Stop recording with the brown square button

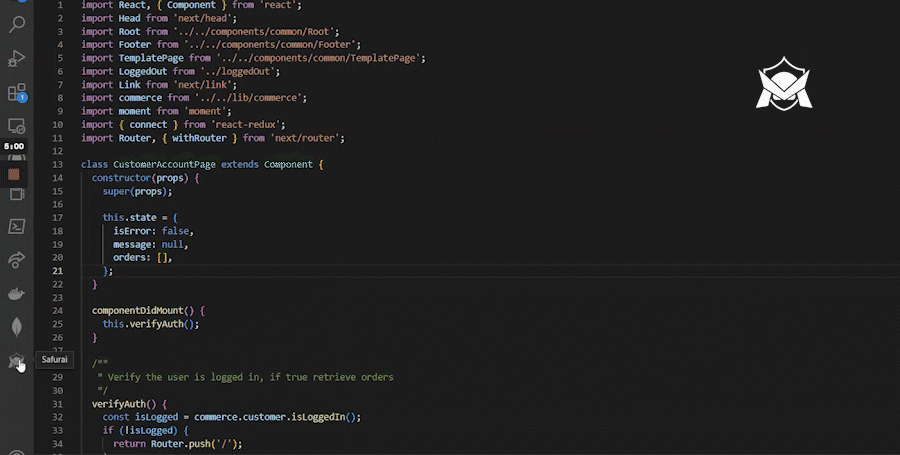pyautogui.click(x=15, y=174)
